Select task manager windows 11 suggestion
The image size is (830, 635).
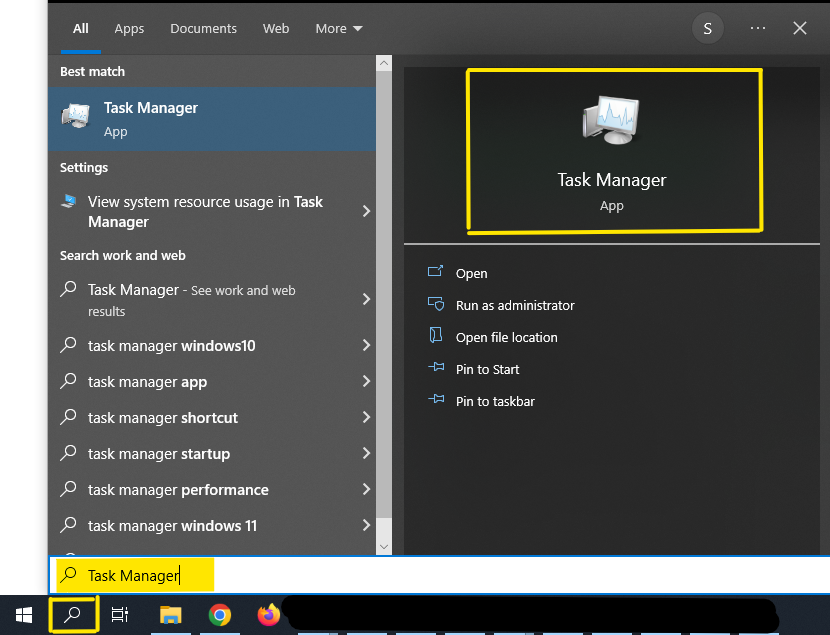point(212,525)
